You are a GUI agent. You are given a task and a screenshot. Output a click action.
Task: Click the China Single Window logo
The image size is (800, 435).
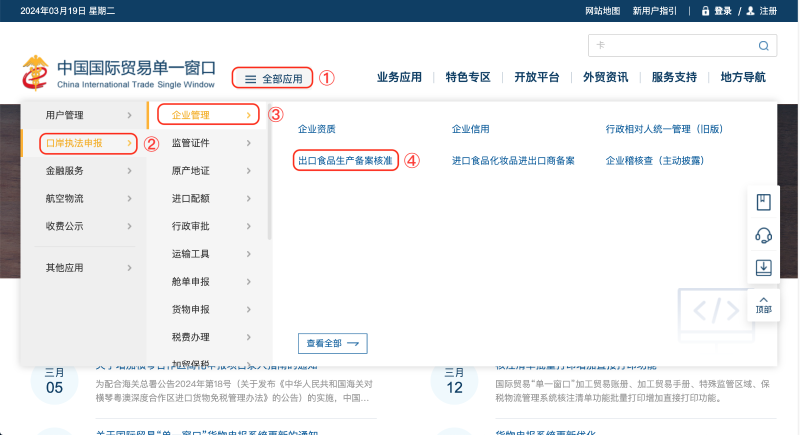pyautogui.click(x=118, y=73)
